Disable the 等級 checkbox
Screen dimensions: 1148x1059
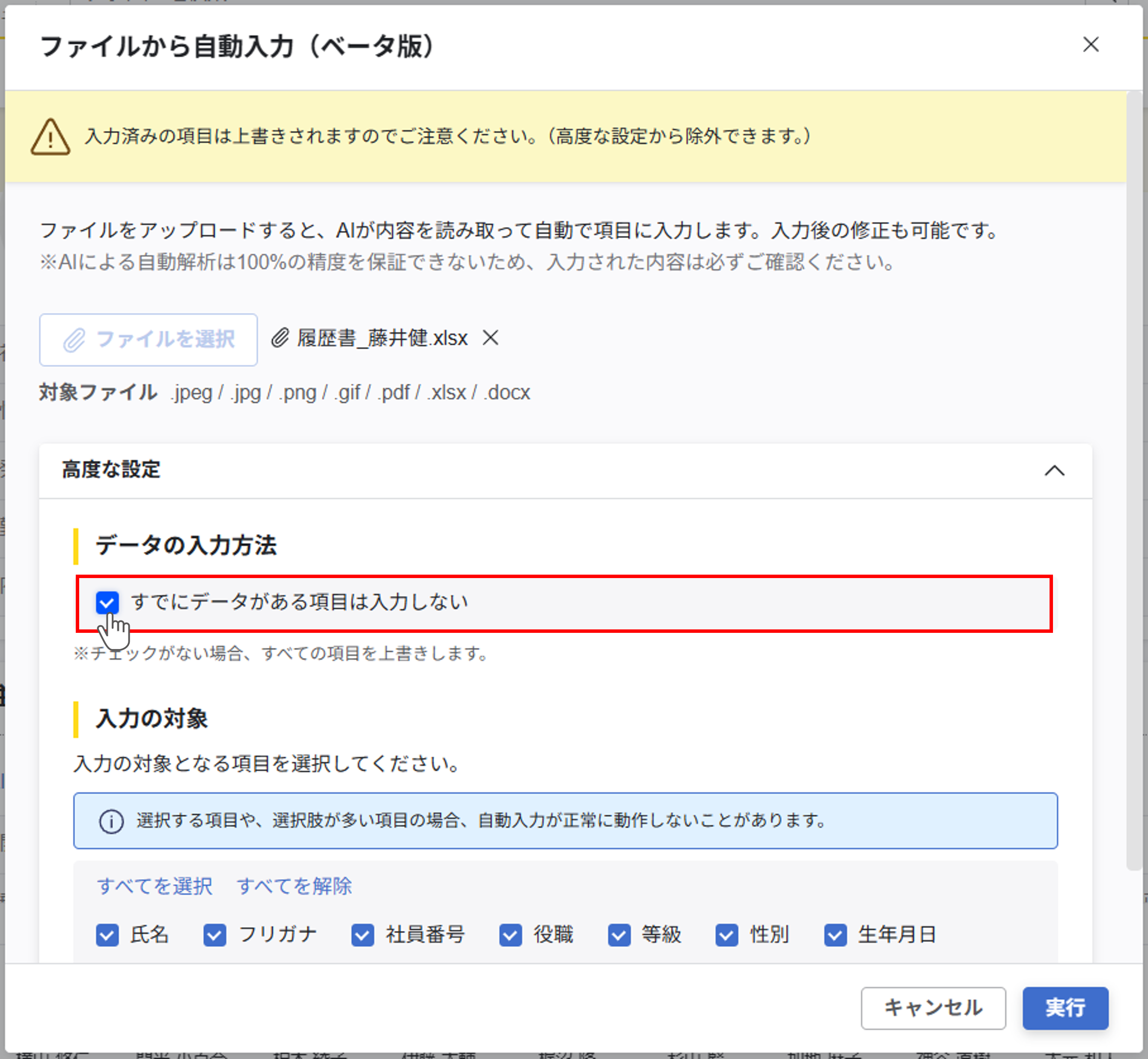point(619,934)
